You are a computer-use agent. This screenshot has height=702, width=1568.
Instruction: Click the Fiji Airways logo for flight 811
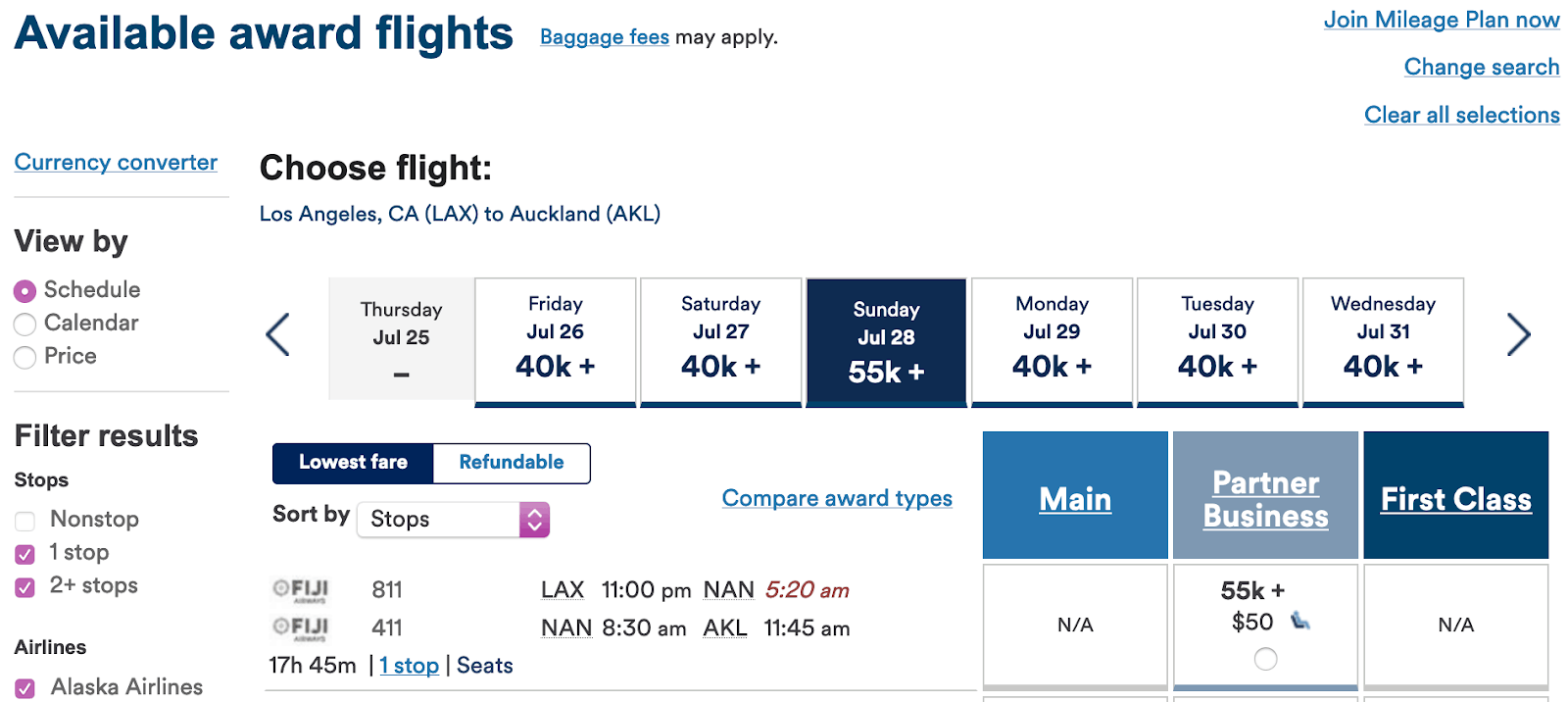[301, 589]
